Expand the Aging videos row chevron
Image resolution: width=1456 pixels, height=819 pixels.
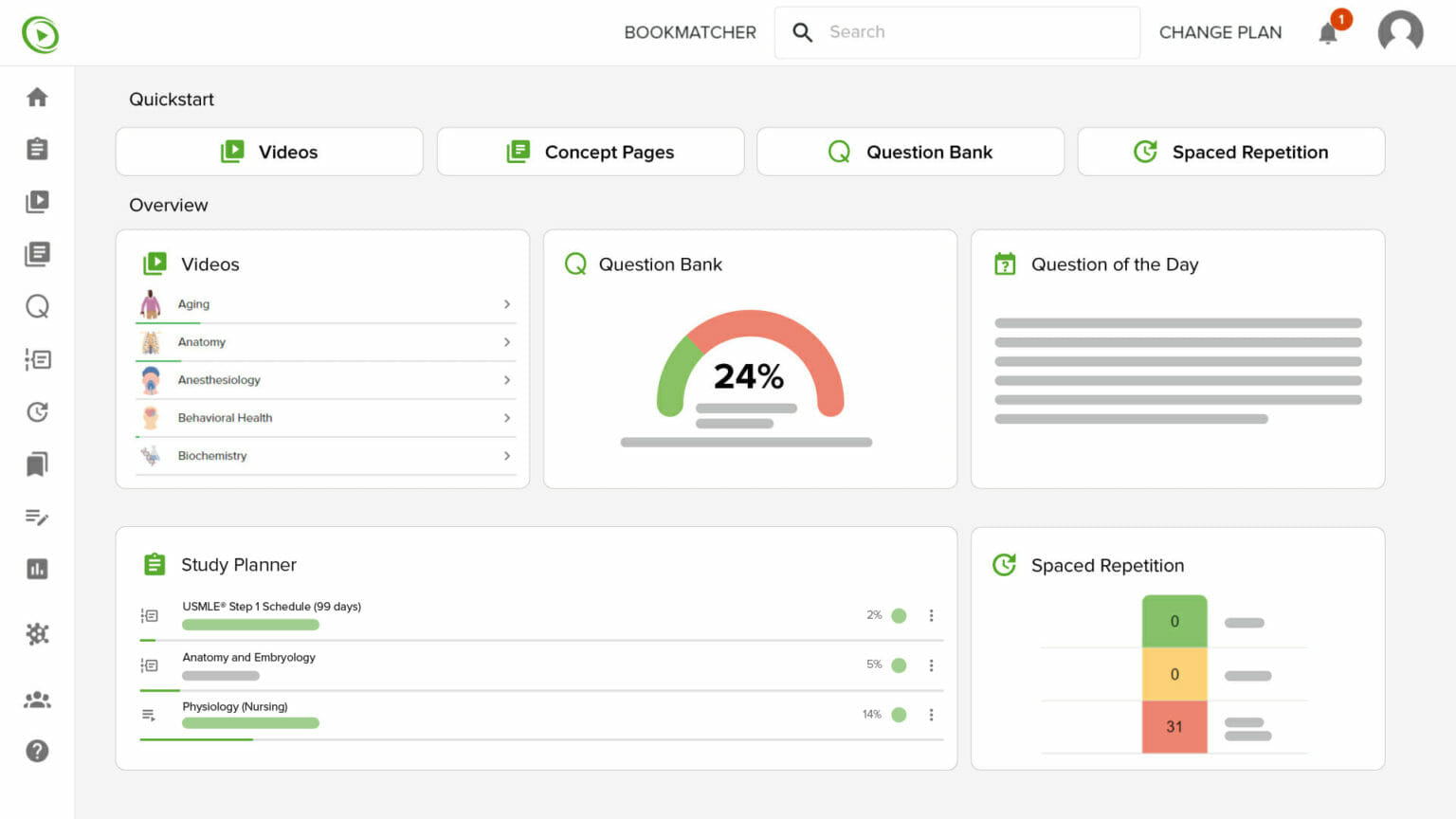point(507,304)
